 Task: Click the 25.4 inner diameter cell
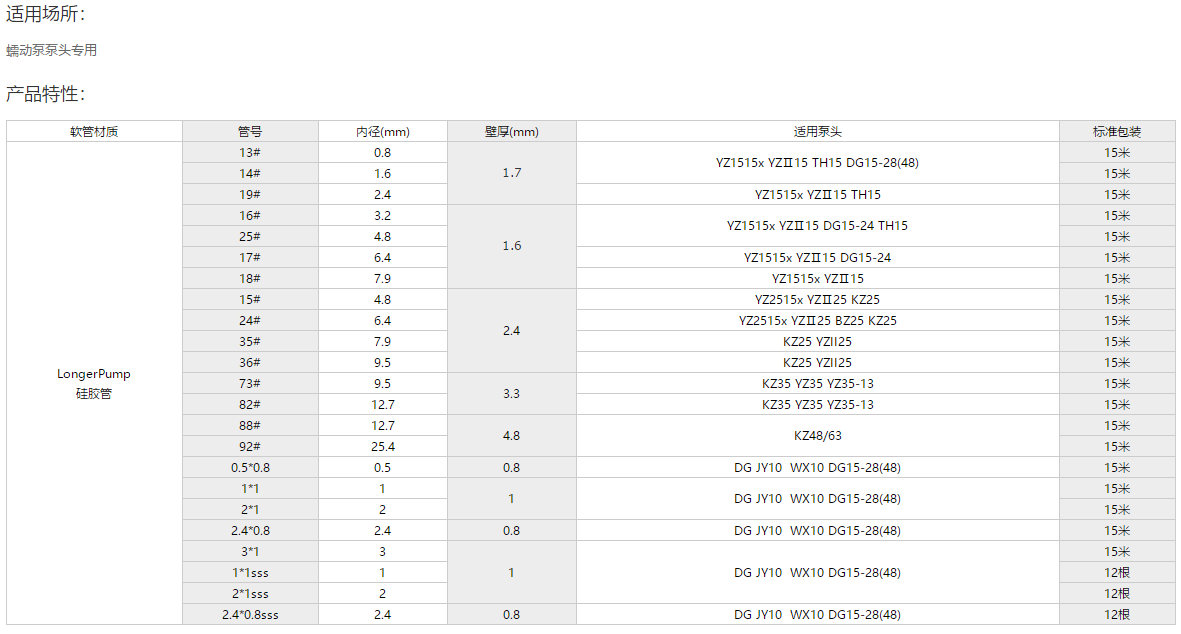[x=382, y=447]
